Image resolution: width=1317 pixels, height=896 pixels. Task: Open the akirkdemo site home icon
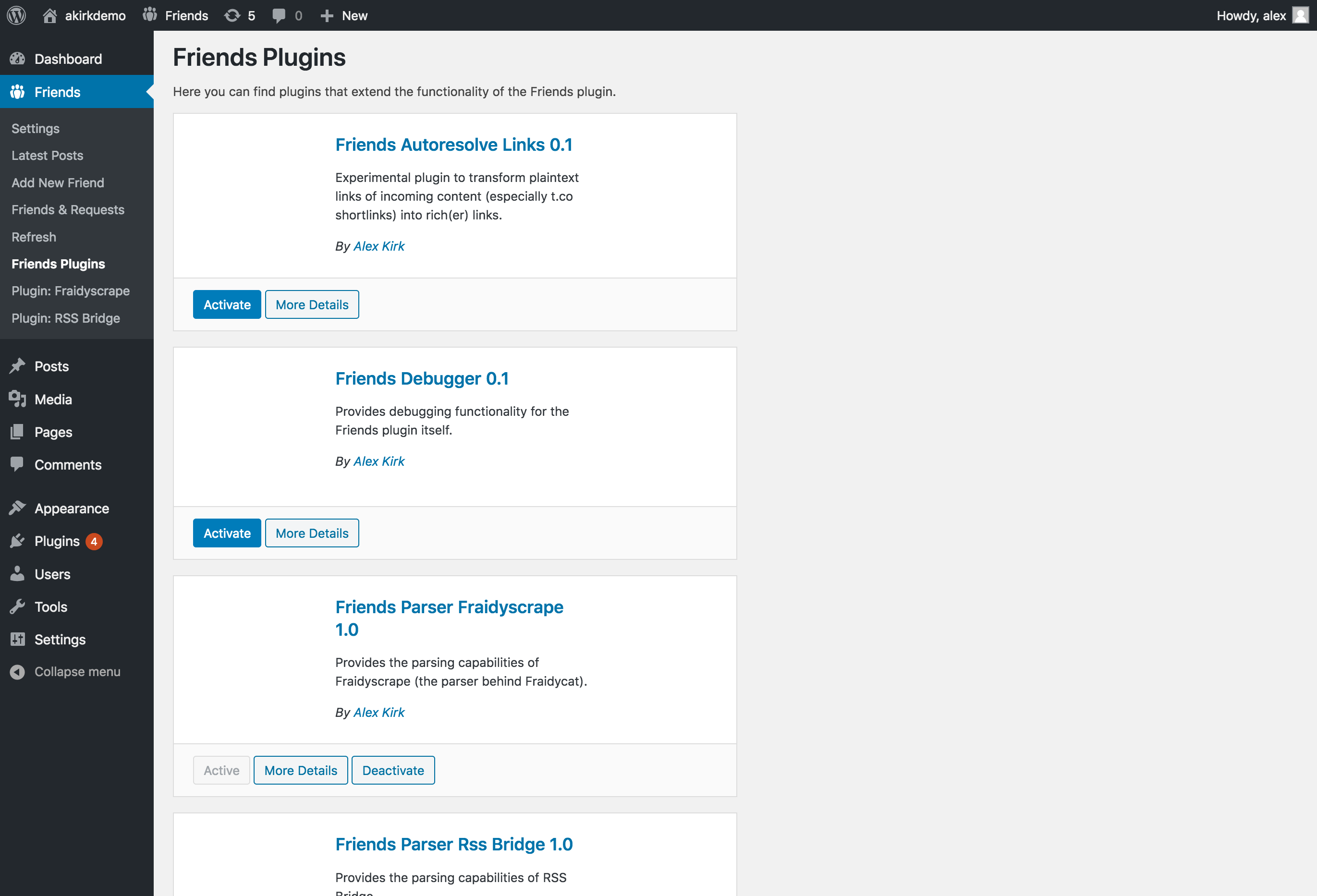[x=50, y=15]
